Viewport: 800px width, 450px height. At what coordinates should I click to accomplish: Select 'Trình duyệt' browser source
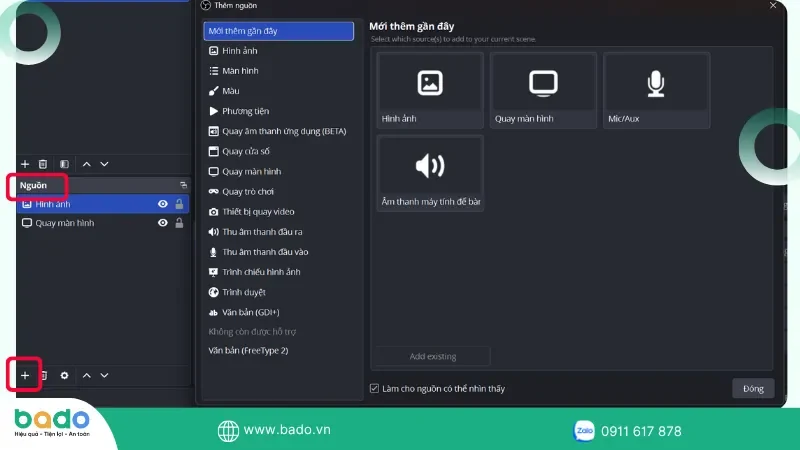click(x=278, y=292)
